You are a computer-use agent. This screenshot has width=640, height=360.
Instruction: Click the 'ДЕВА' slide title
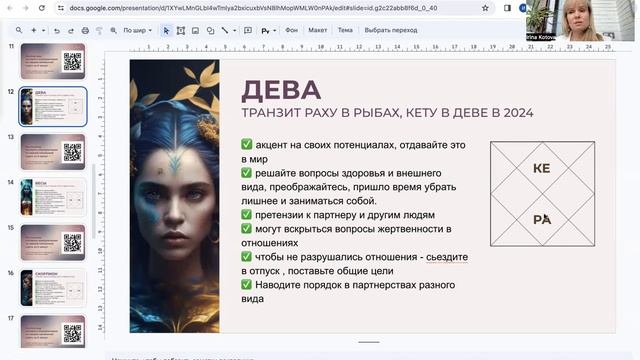coord(281,90)
